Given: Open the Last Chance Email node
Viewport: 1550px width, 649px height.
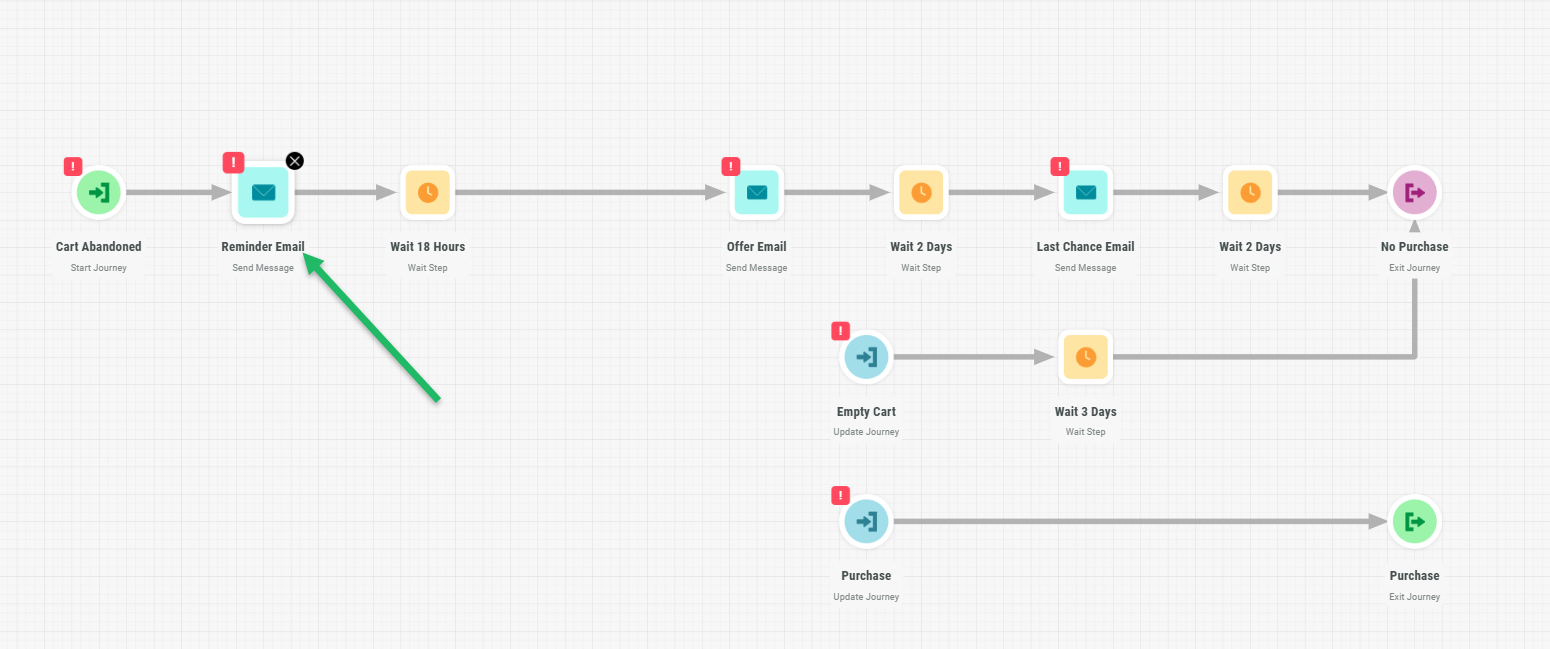Looking at the screenshot, I should click(x=1085, y=192).
